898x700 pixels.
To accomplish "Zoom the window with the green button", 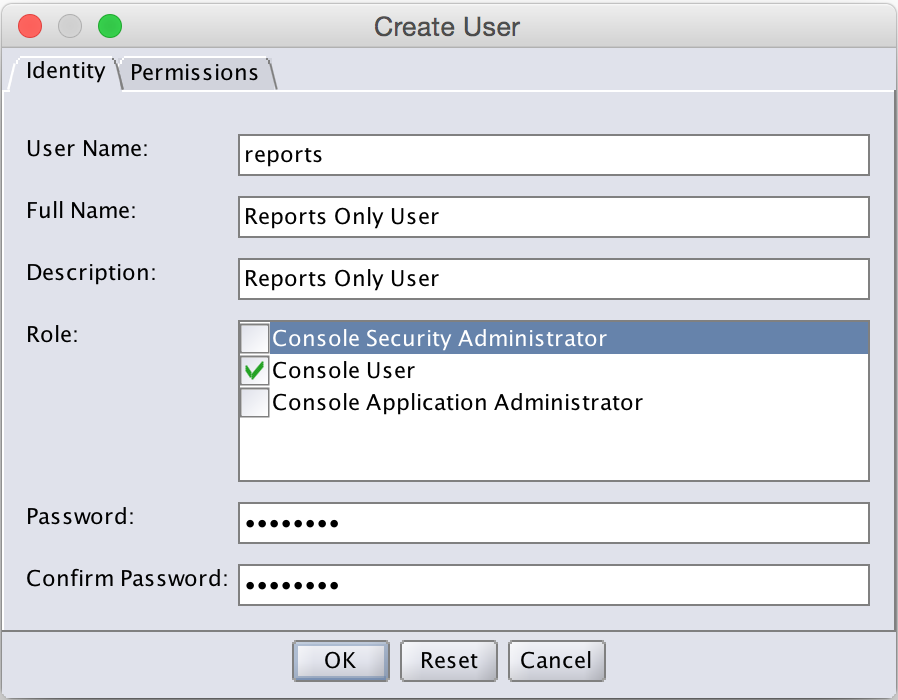I will tap(110, 26).
